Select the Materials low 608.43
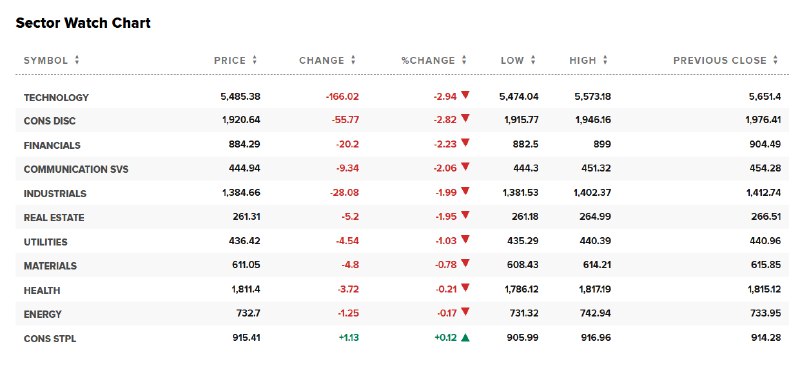Viewport: 800px width, 368px height. [522, 265]
